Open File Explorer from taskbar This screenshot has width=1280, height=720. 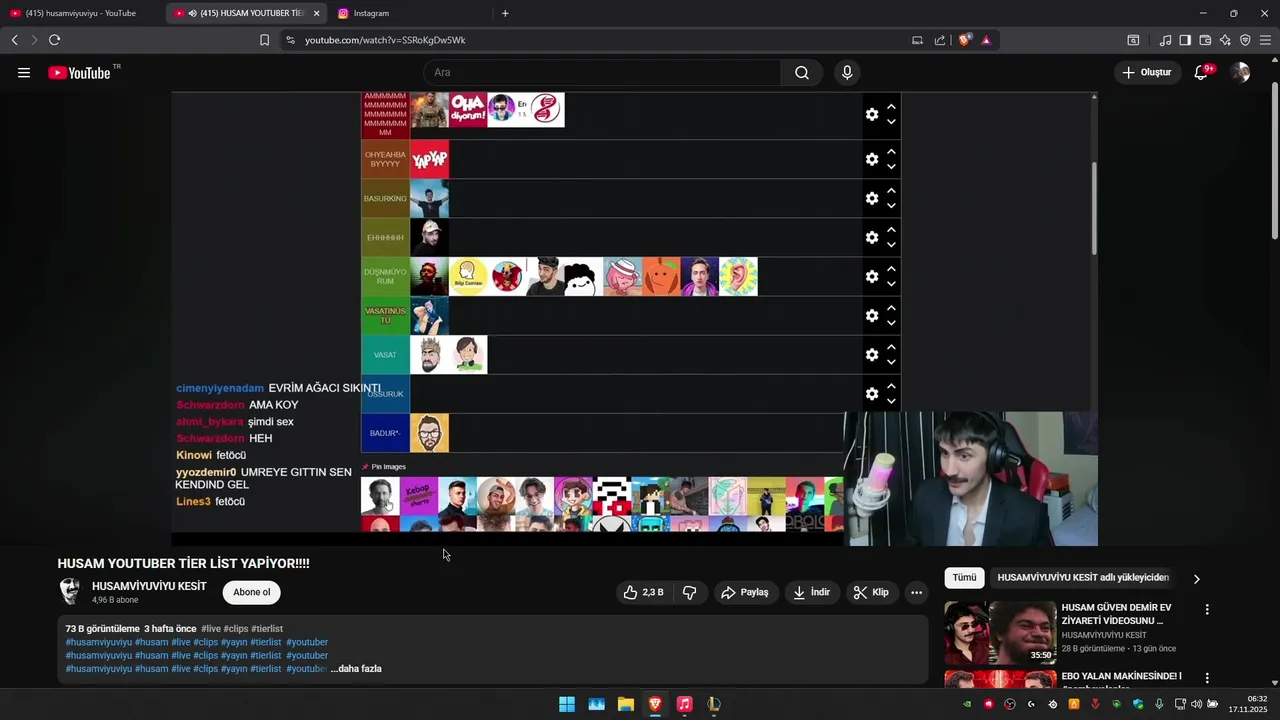pyautogui.click(x=626, y=704)
